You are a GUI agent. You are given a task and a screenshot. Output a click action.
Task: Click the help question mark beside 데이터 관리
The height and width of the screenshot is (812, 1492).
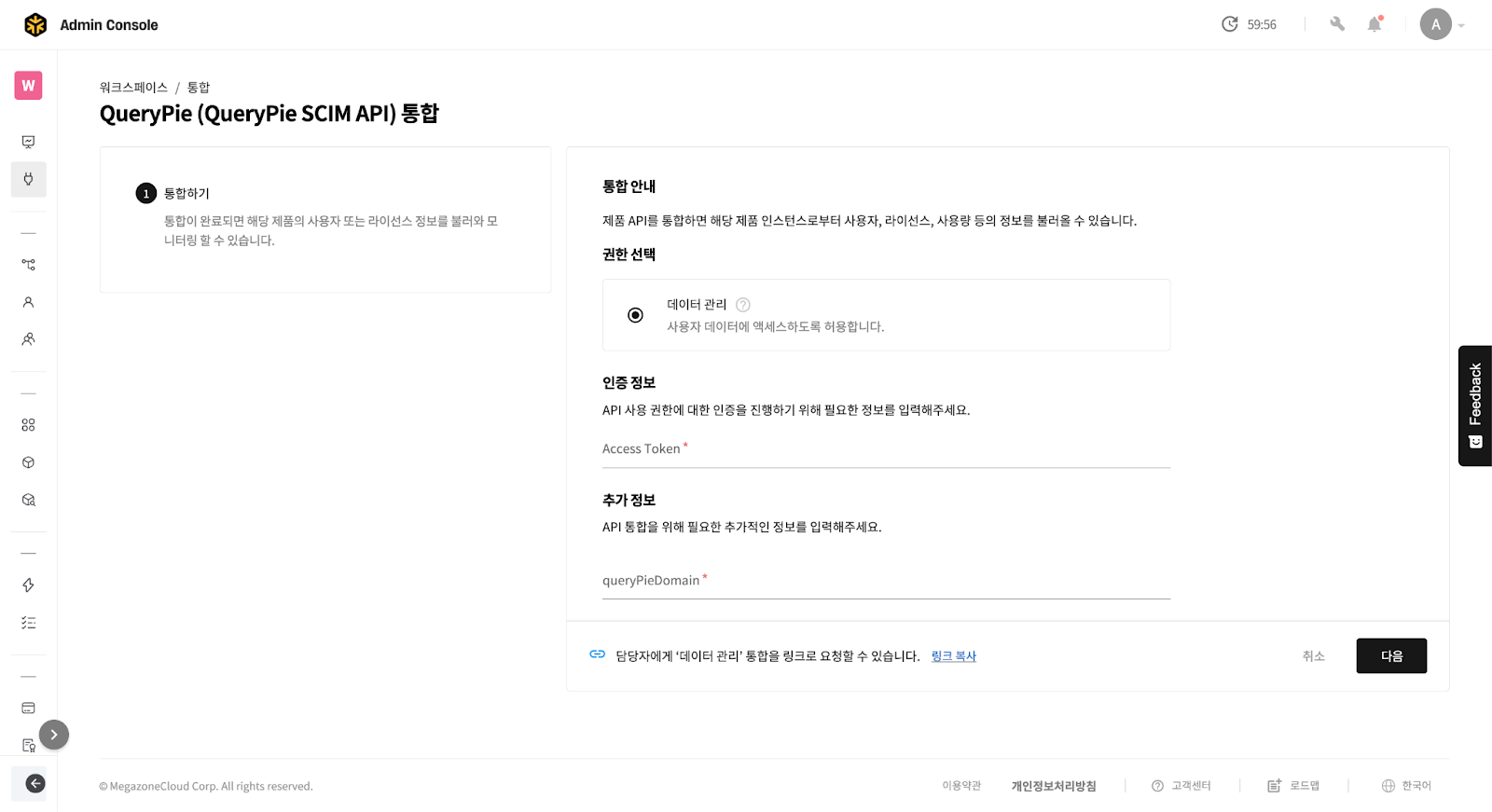(743, 305)
